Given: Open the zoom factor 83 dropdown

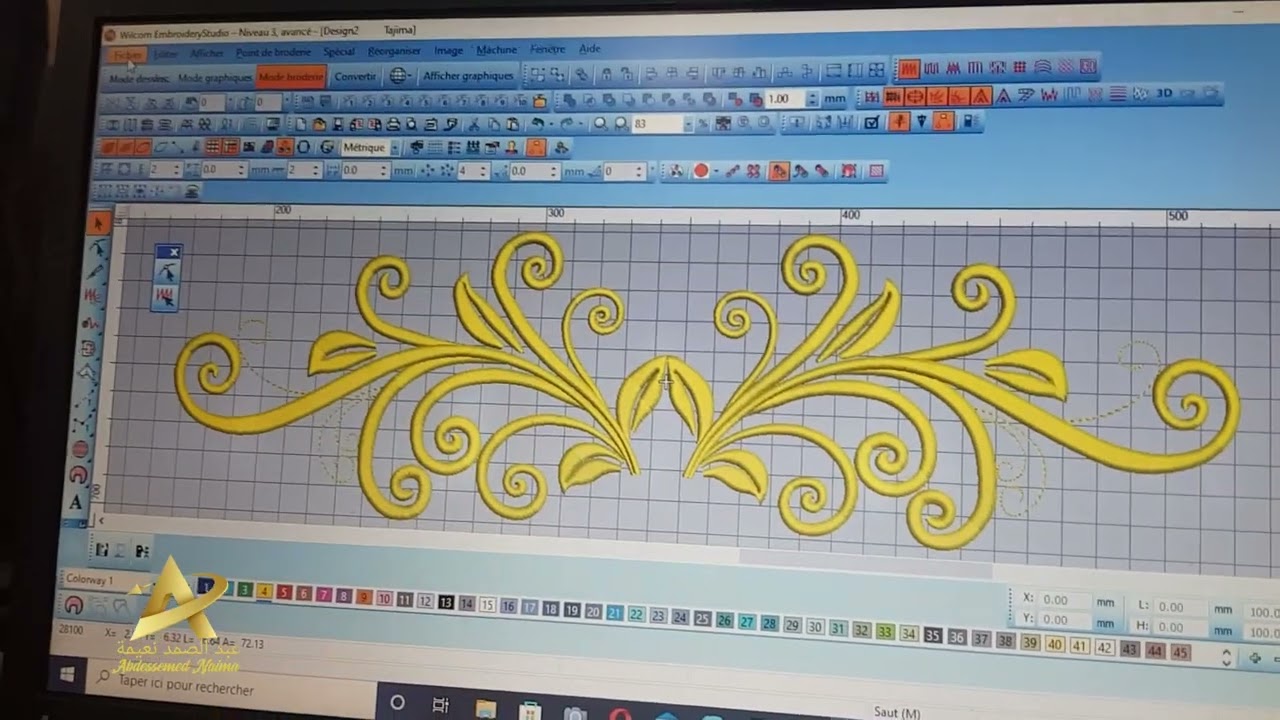Looking at the screenshot, I should pos(688,125).
